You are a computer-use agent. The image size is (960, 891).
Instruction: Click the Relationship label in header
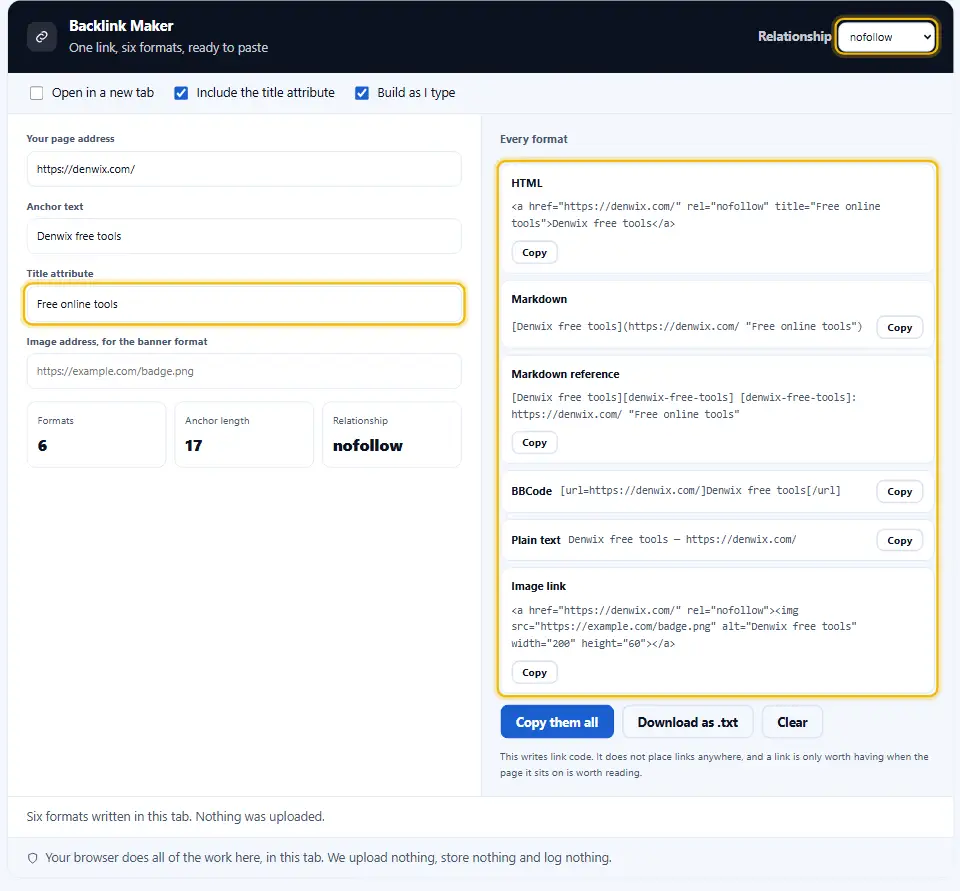tap(794, 37)
